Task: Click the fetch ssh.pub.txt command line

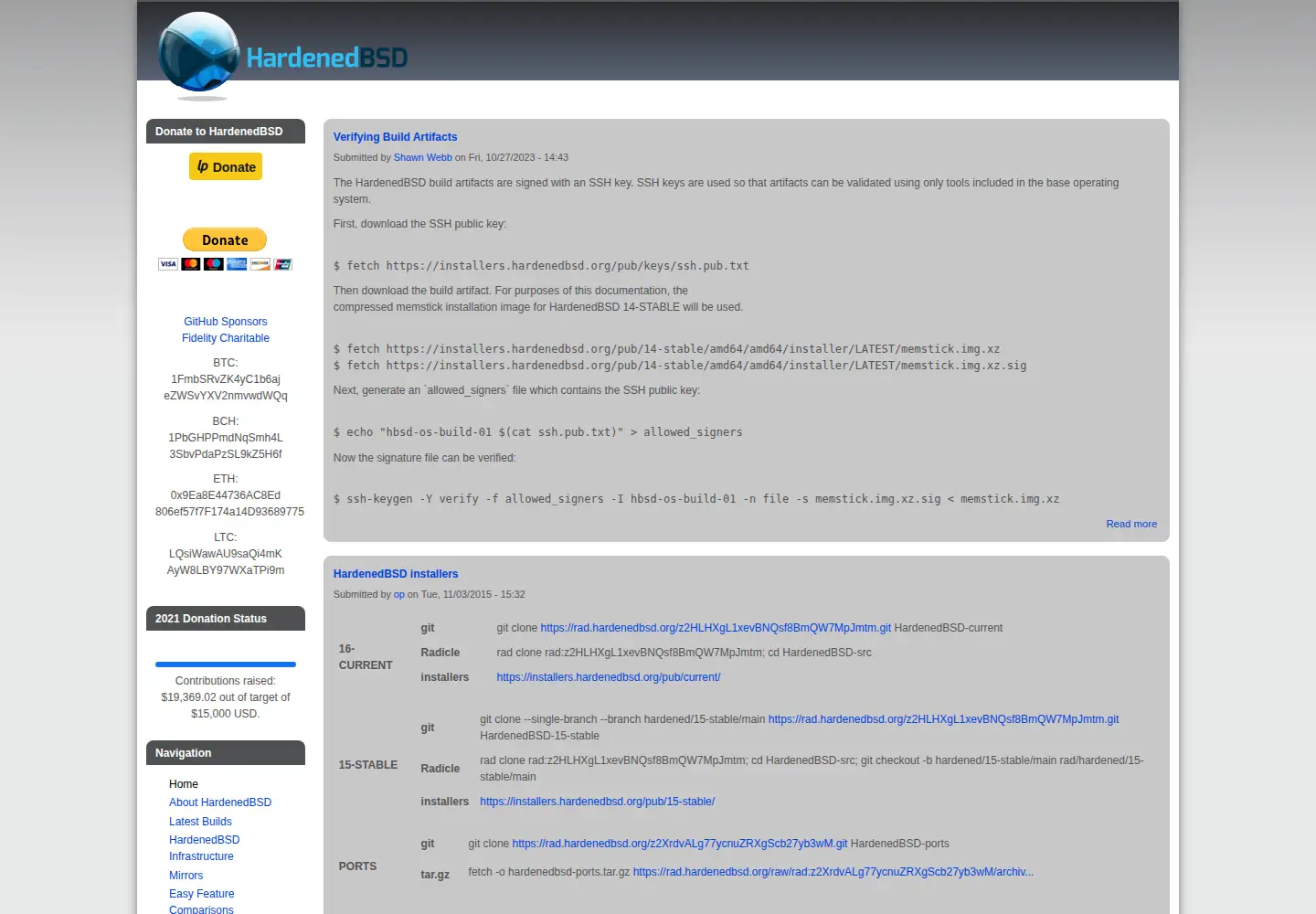Action: [x=541, y=266]
